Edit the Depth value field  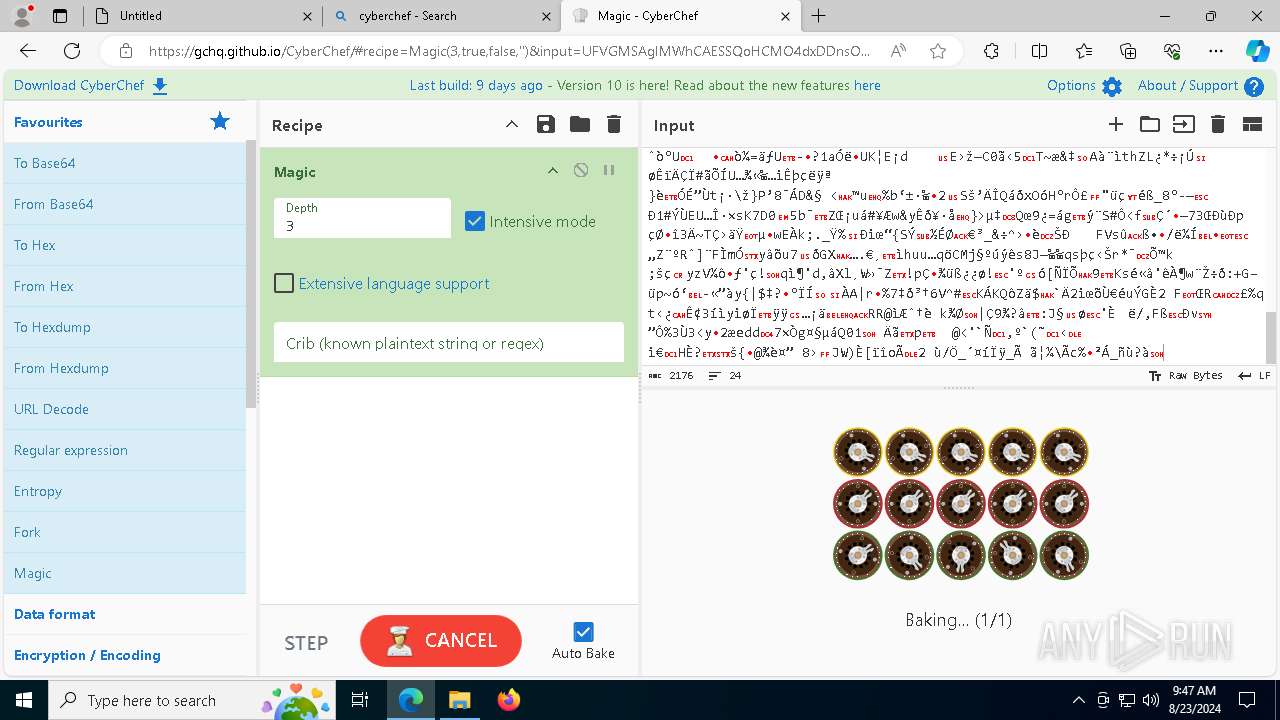(x=362, y=218)
